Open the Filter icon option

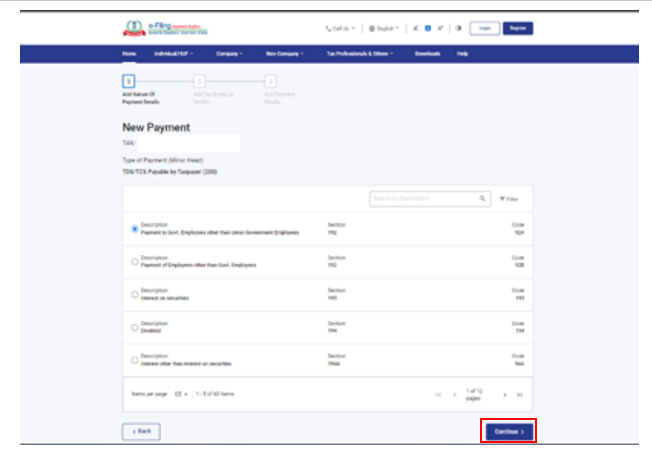click(x=509, y=199)
